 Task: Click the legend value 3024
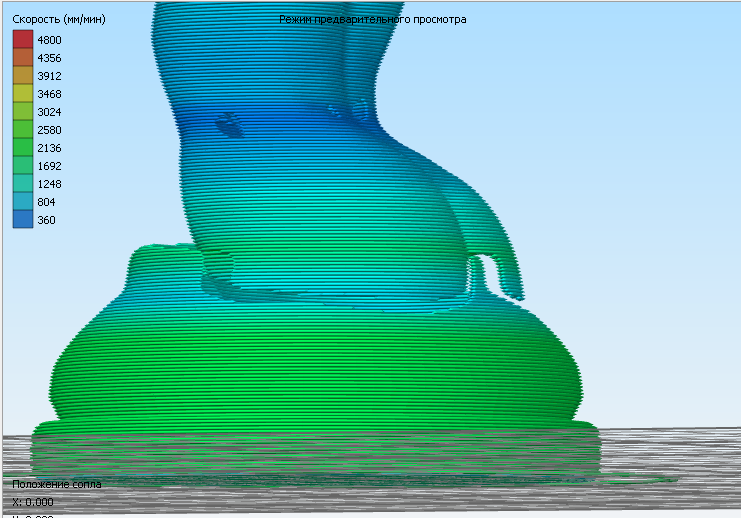coord(49,112)
